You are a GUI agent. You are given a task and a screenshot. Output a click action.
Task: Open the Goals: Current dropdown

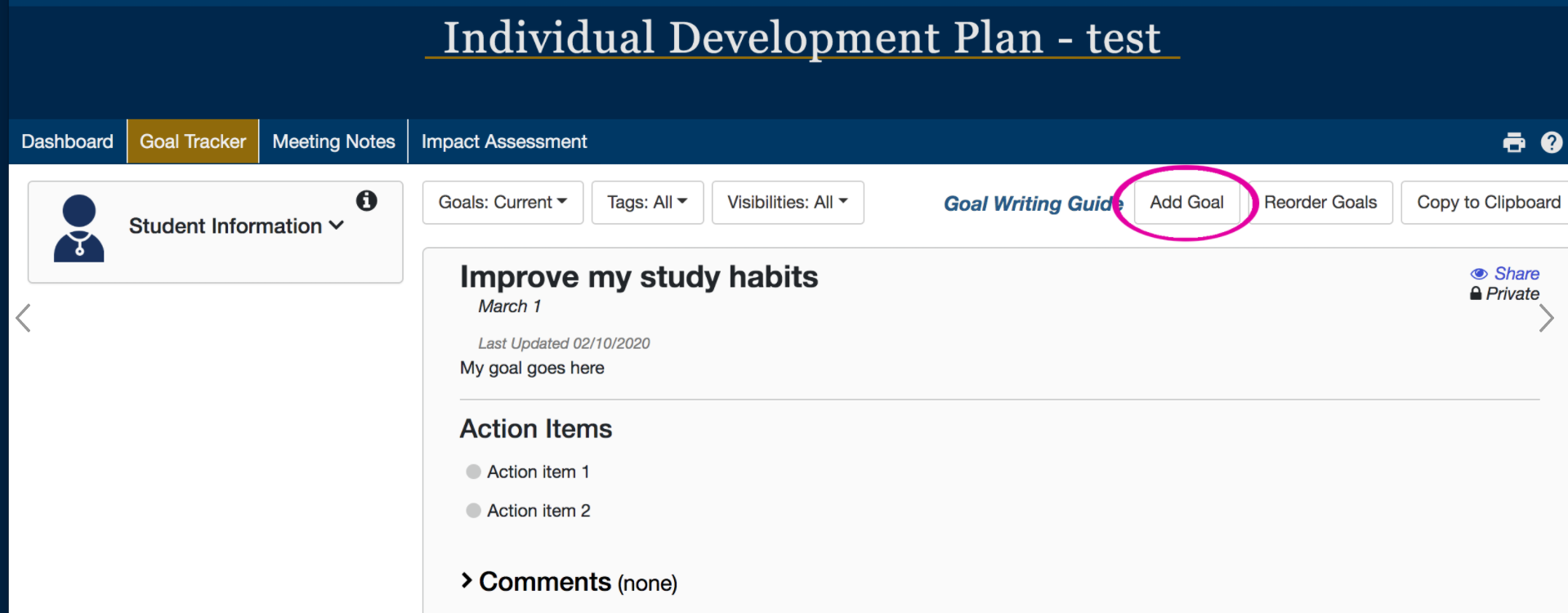click(502, 202)
